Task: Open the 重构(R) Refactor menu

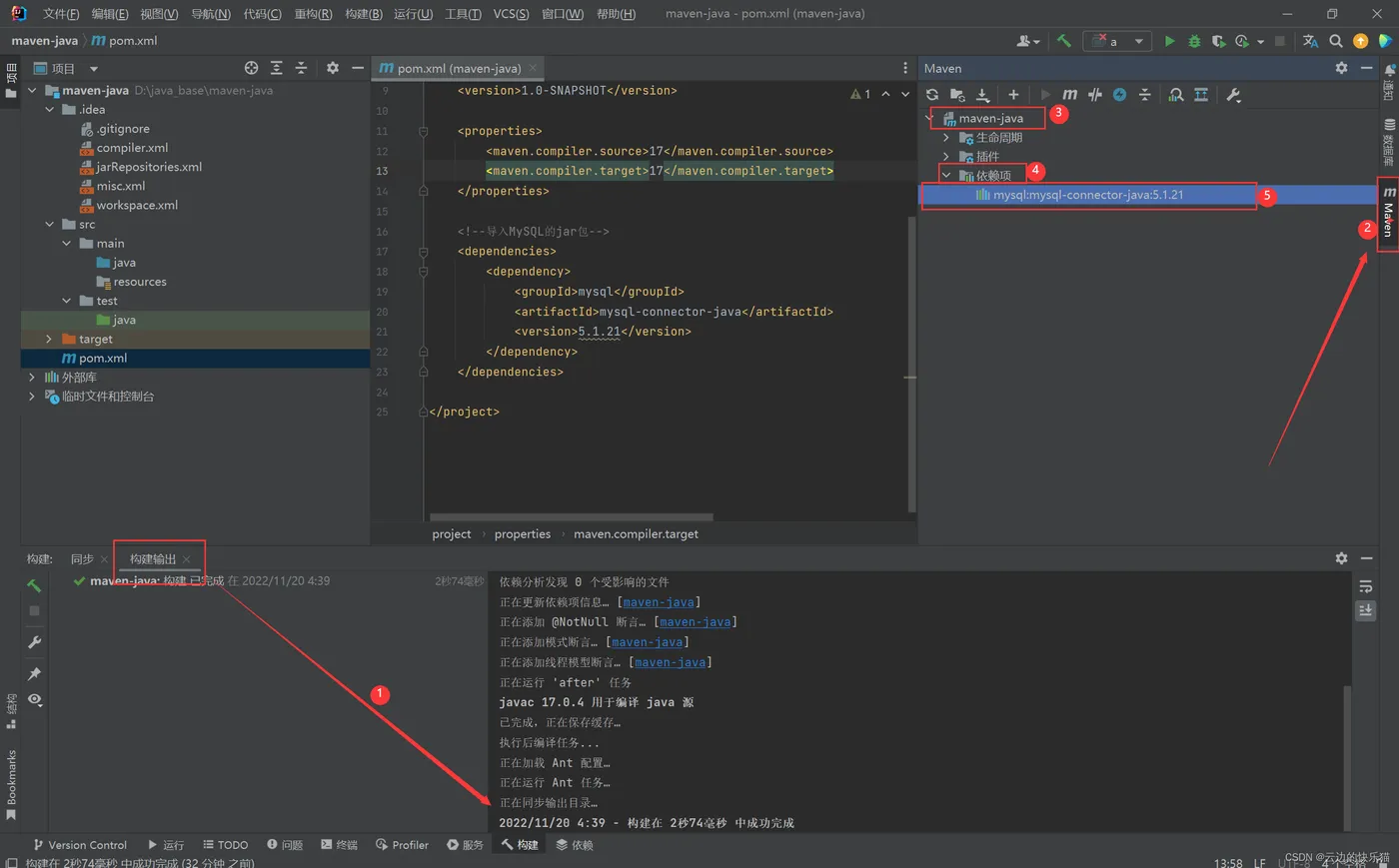Action: (x=313, y=14)
